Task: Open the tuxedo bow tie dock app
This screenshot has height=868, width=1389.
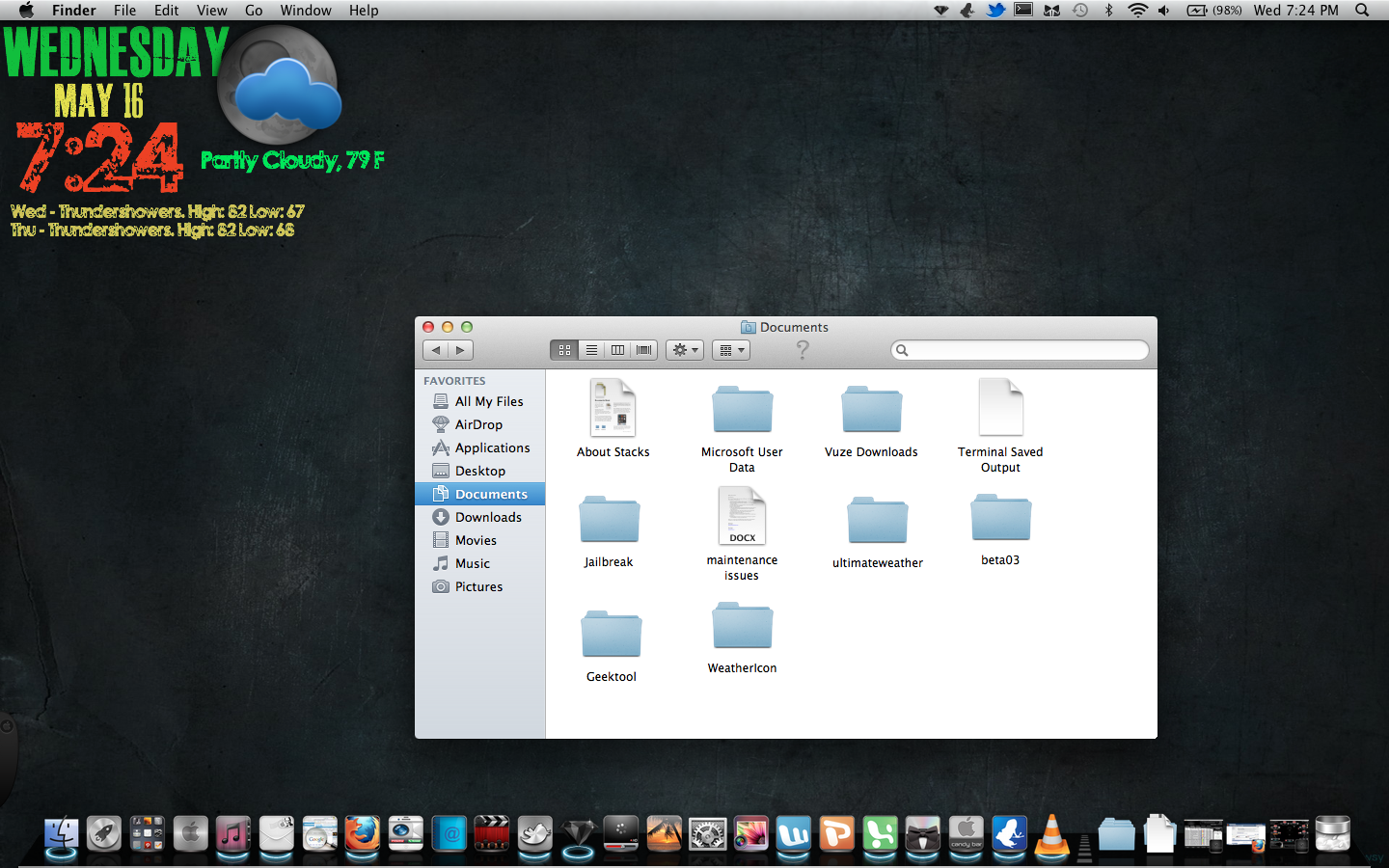Action: click(x=922, y=833)
